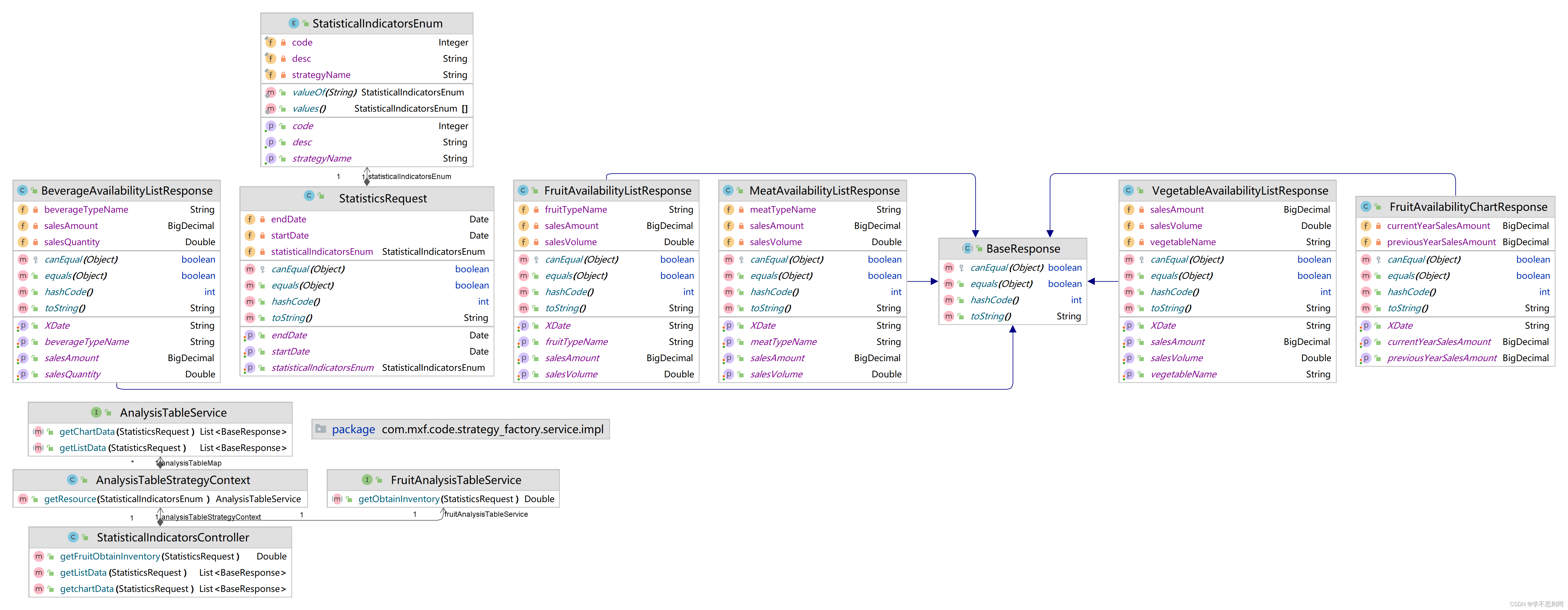
Task: Click the field icon beside endDate in StatisticsRequest
Action: (250, 219)
